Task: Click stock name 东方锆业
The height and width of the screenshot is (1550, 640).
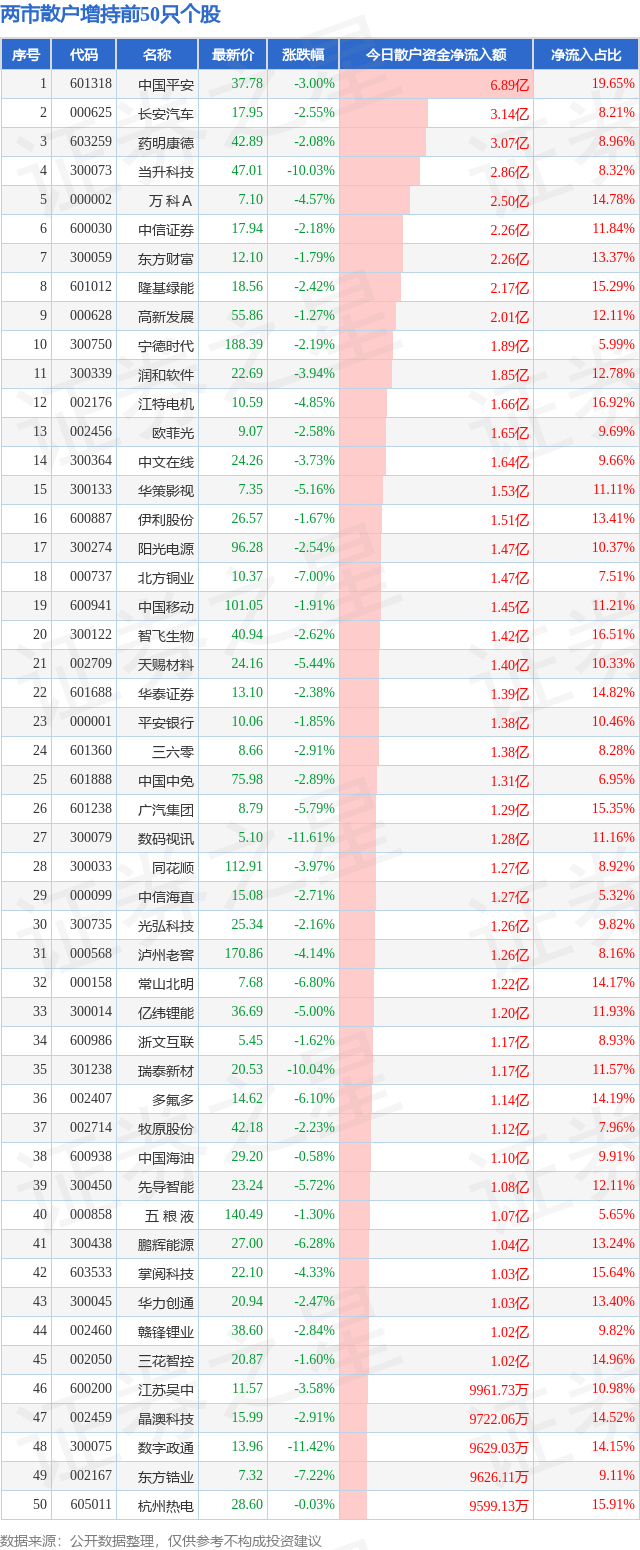Action: pyautogui.click(x=166, y=1477)
